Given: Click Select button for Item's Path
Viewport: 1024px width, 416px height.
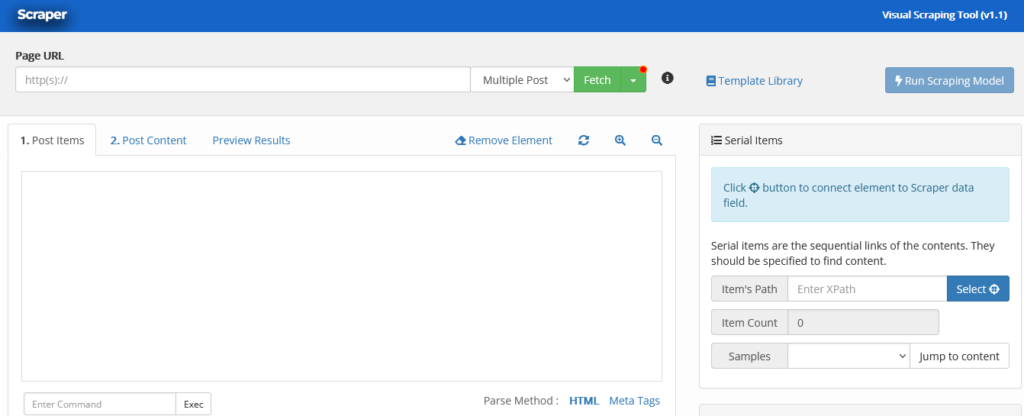Looking at the screenshot, I should click(x=977, y=289).
